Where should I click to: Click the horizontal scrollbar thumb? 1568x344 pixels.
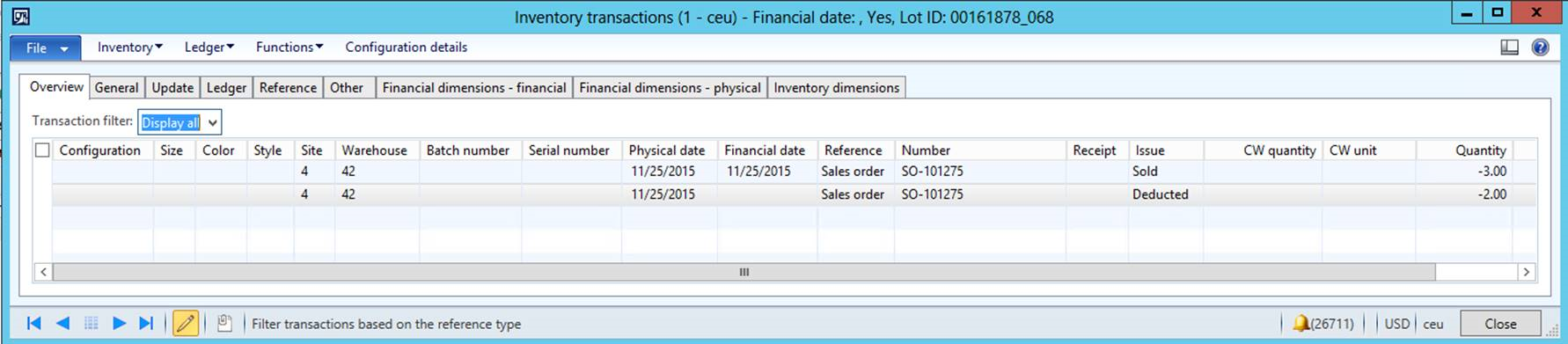click(x=744, y=272)
